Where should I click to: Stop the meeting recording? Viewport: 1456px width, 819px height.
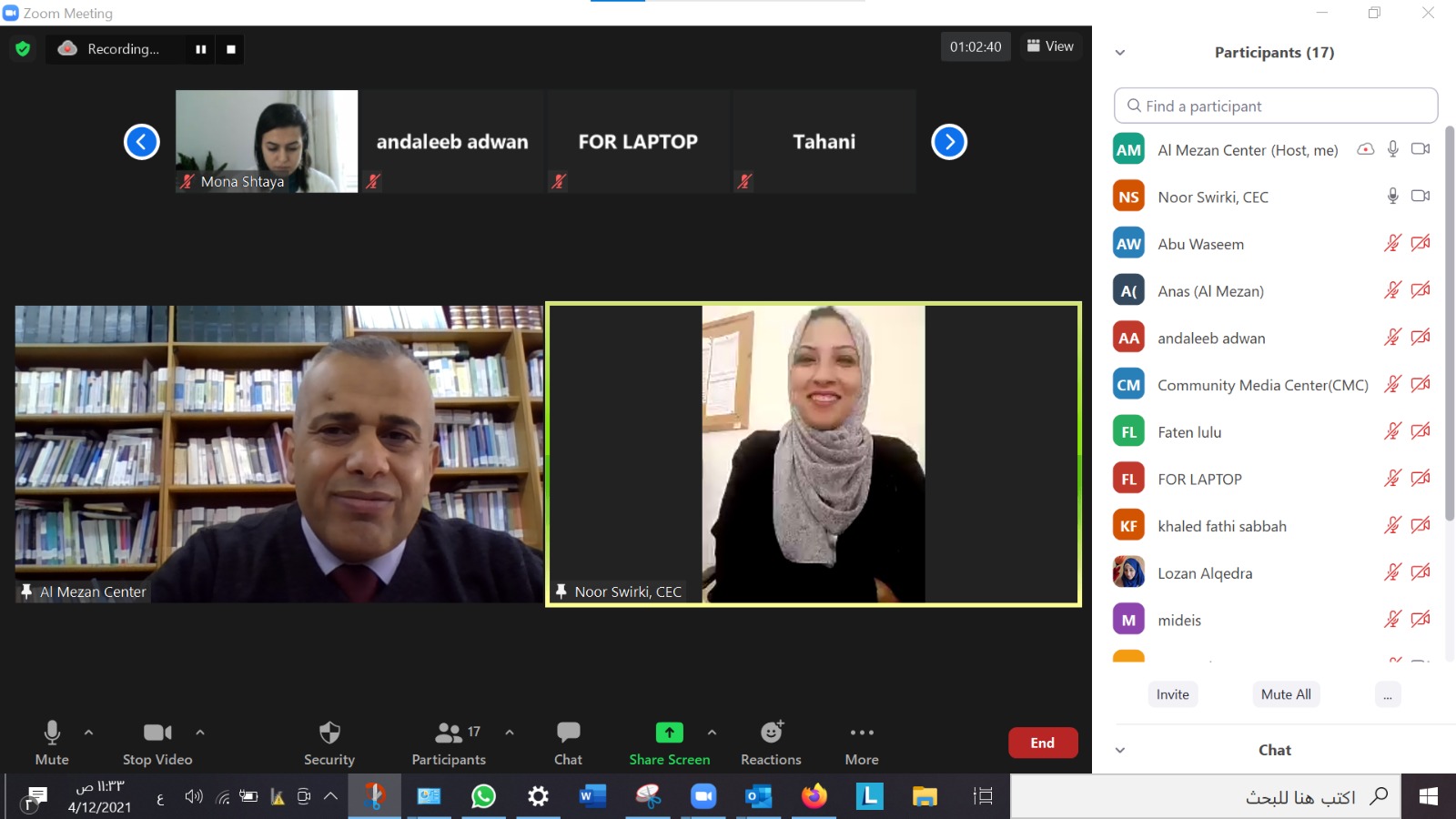click(x=231, y=49)
